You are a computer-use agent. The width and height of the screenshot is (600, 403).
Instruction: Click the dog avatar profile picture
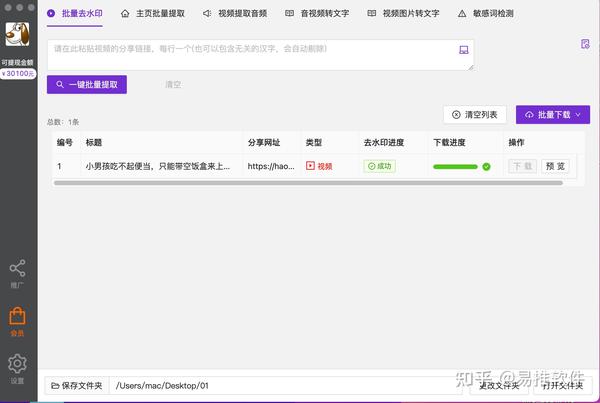[17, 34]
